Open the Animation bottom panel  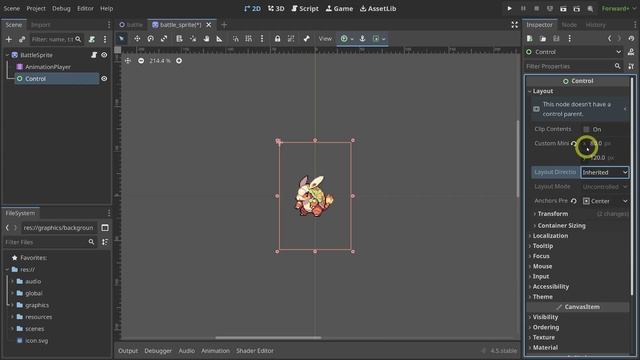tap(215, 351)
